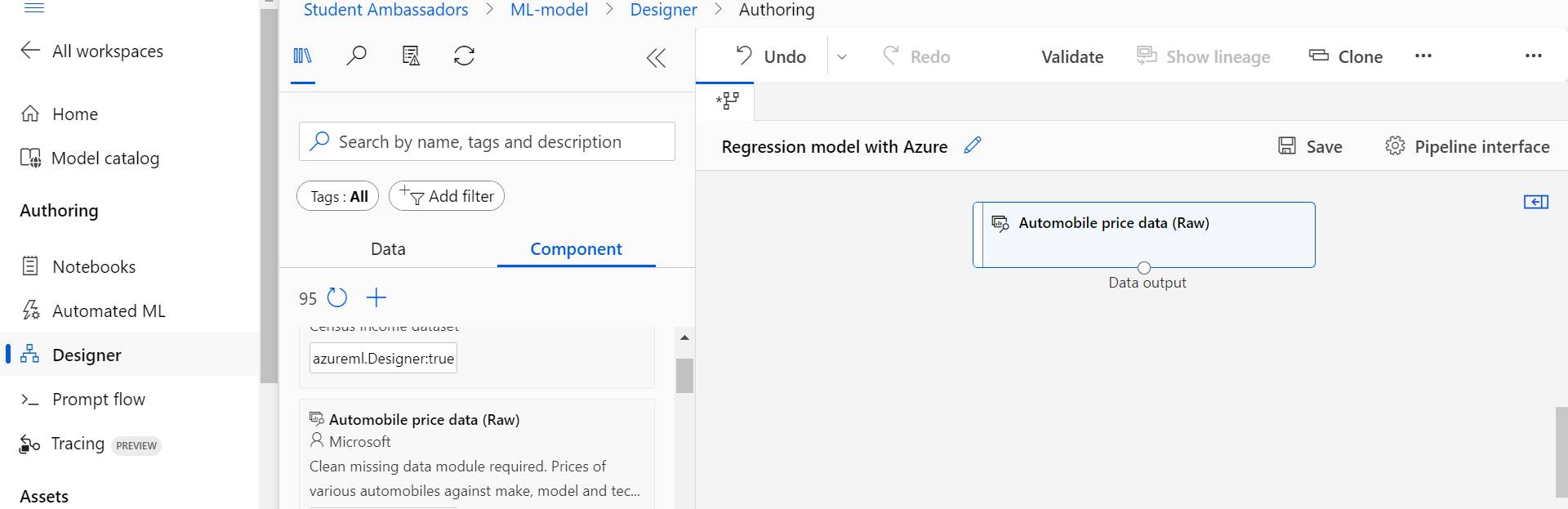Expand the Undo history dropdown
Screen dimensions: 1568x509
pos(842,57)
